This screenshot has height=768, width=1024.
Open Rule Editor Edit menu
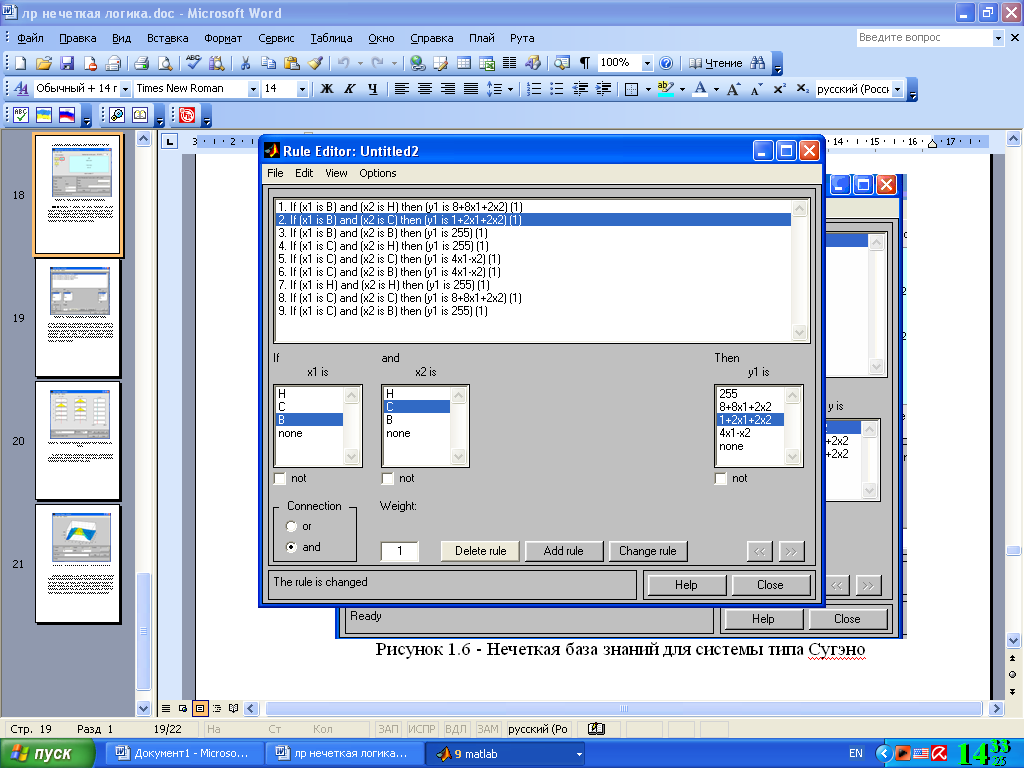tap(304, 173)
